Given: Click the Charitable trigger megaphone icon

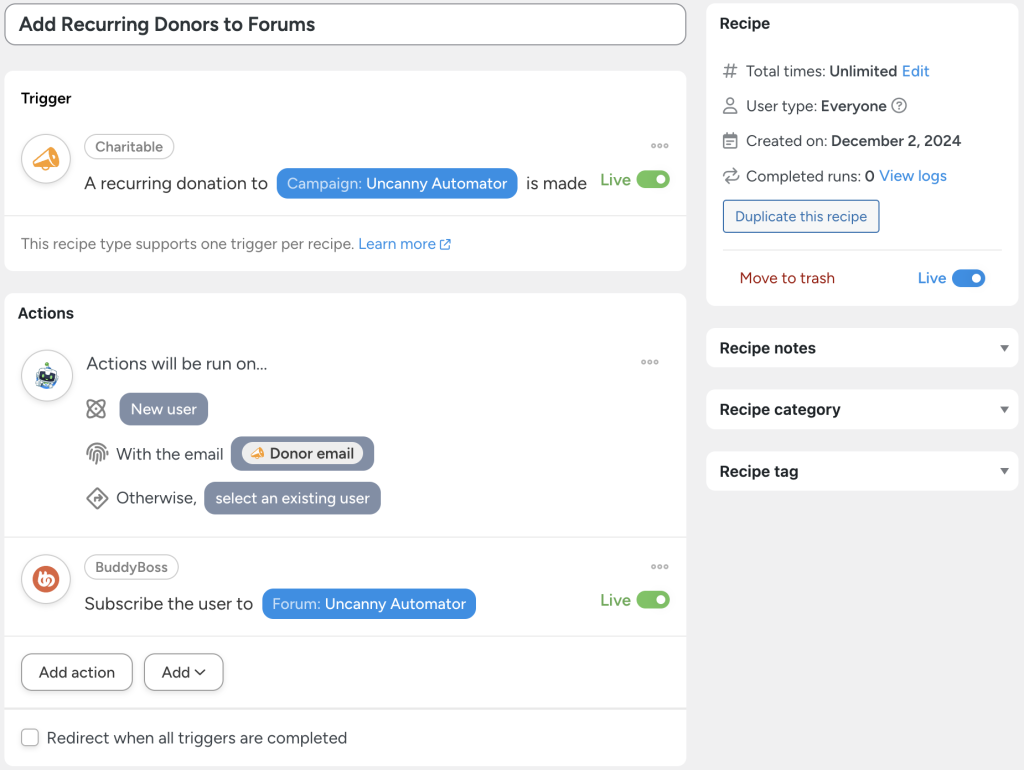Looking at the screenshot, I should 46,158.
